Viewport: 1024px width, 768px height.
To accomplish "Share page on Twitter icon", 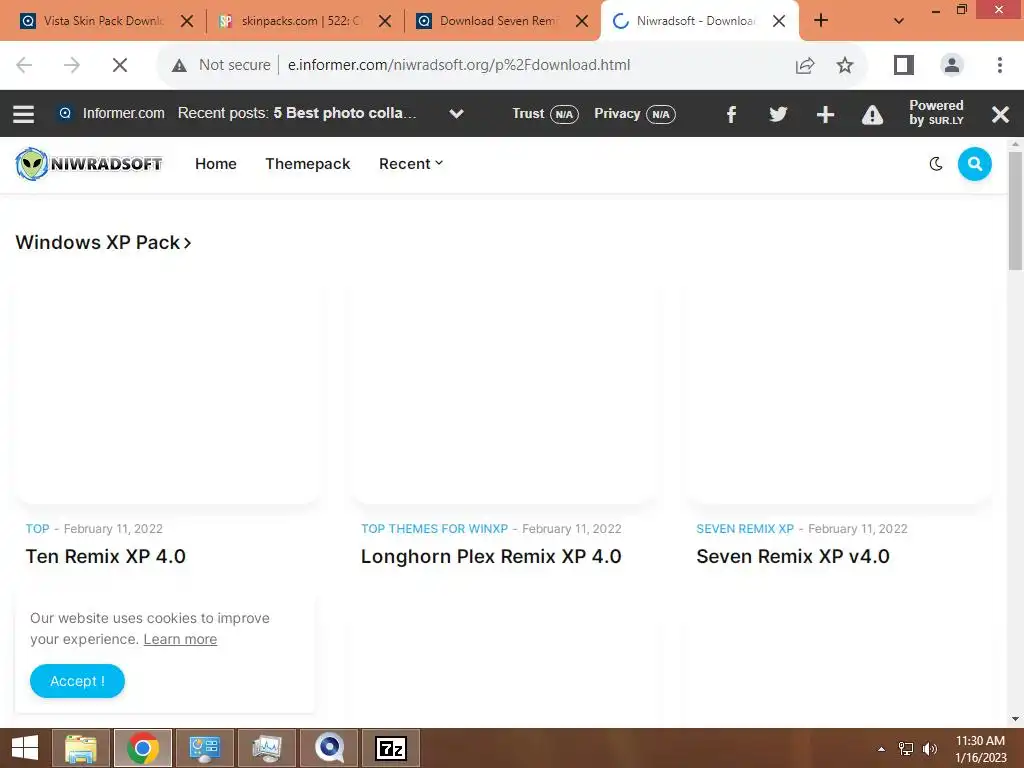I will 778,114.
